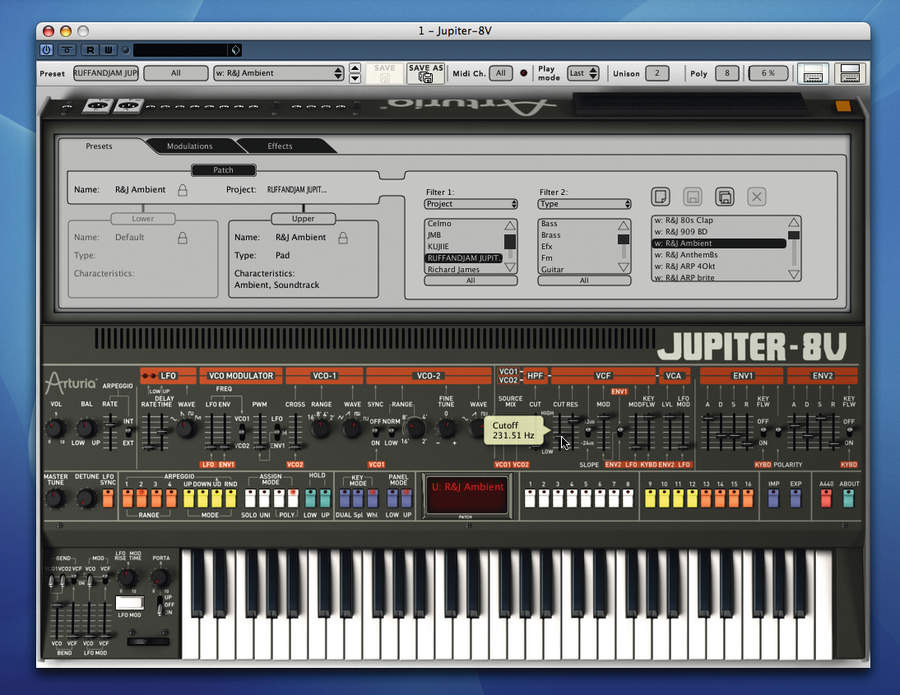Screen dimensions: 900x695
Task: Click the LFO WAVE selector knob
Action: 186,428
